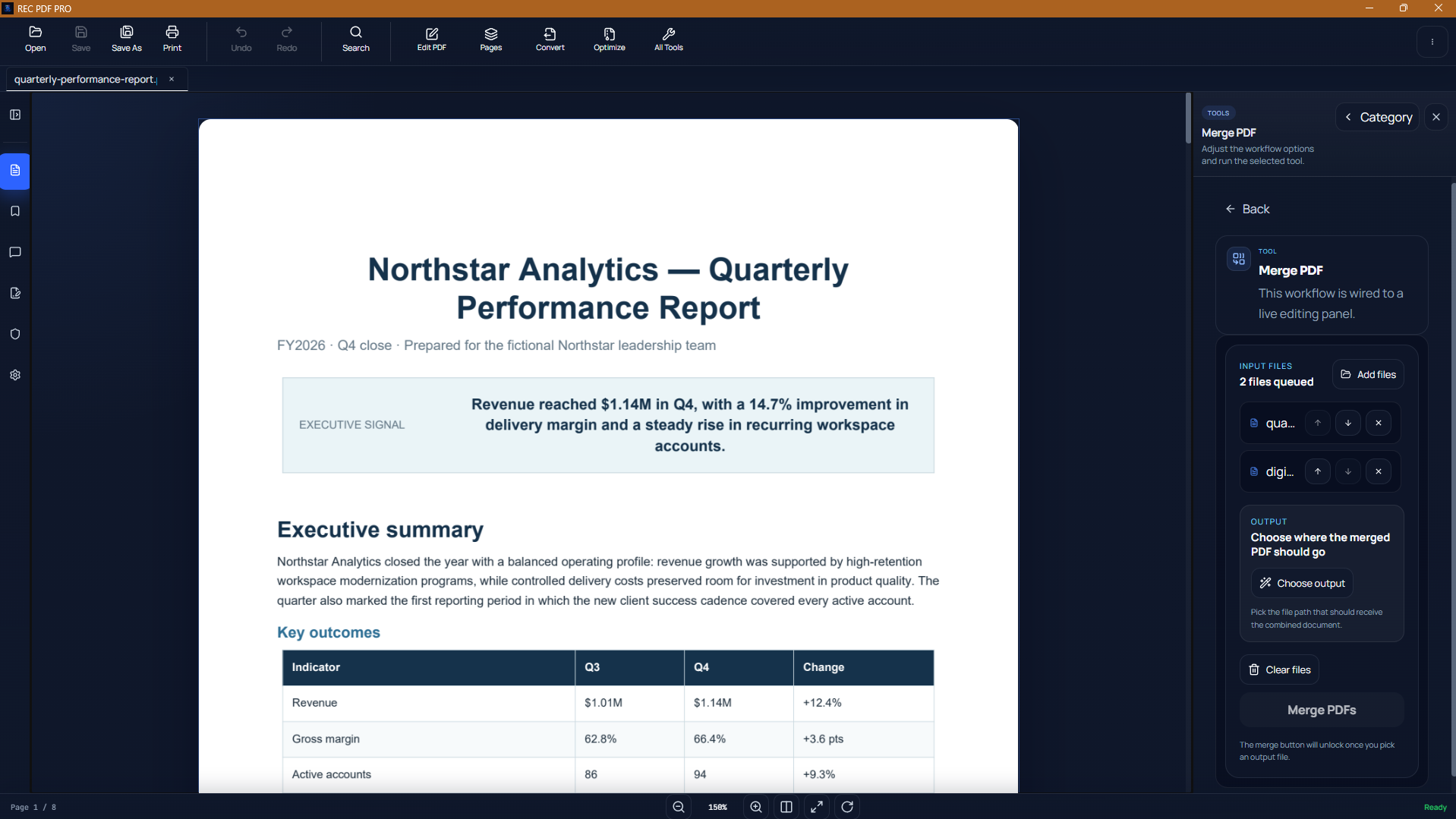
Task: Show bookmarks panel in left sidebar
Action: tap(15, 211)
